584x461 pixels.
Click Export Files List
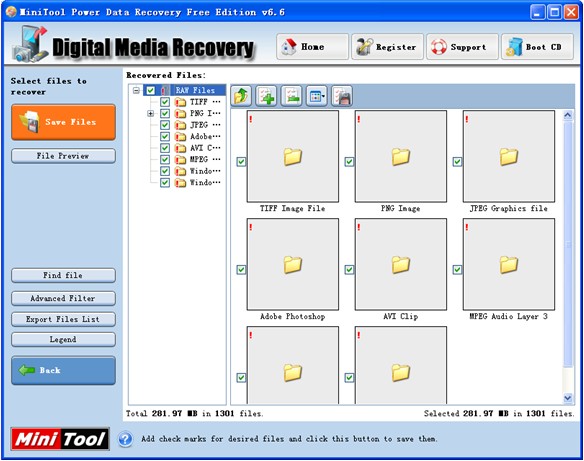coord(63,319)
